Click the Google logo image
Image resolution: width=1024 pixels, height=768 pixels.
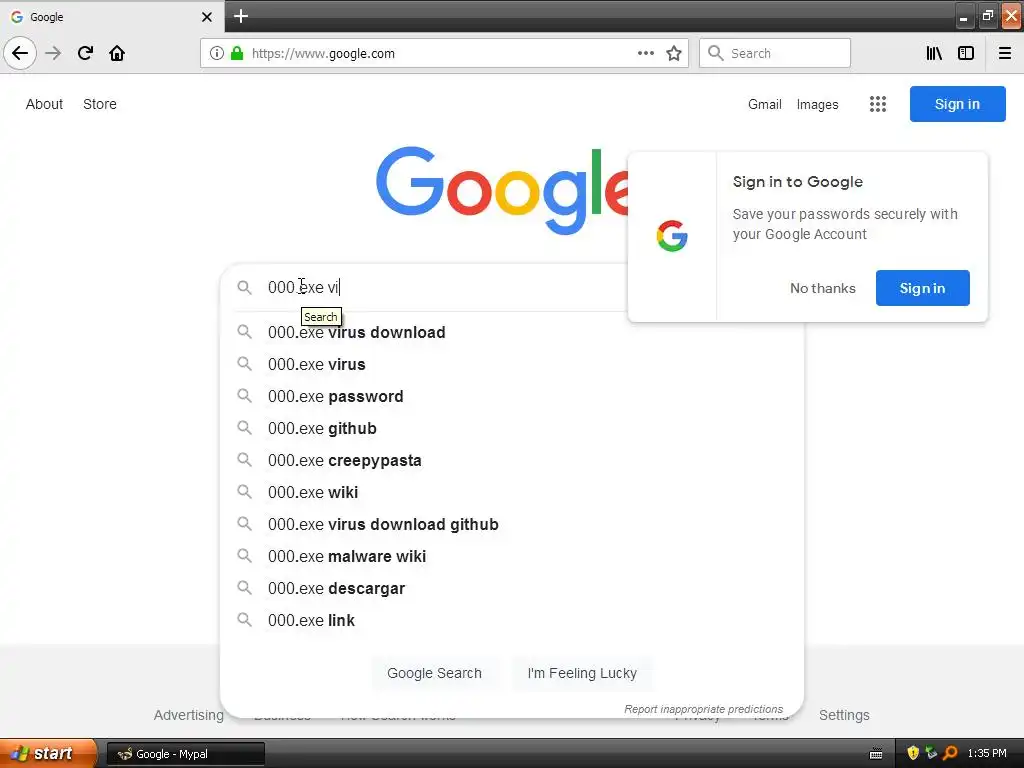[502, 189]
